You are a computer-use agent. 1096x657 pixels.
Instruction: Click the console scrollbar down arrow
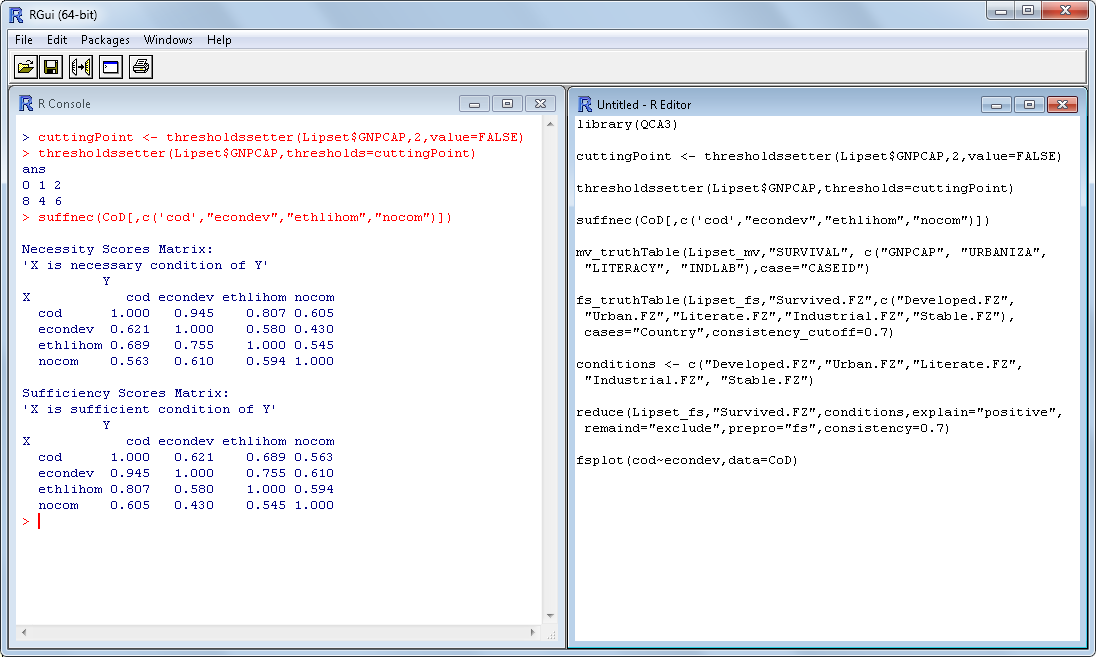pyautogui.click(x=550, y=615)
